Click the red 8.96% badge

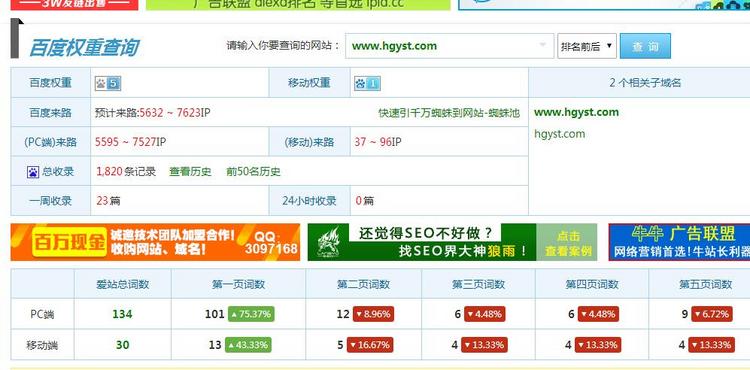pos(373,314)
